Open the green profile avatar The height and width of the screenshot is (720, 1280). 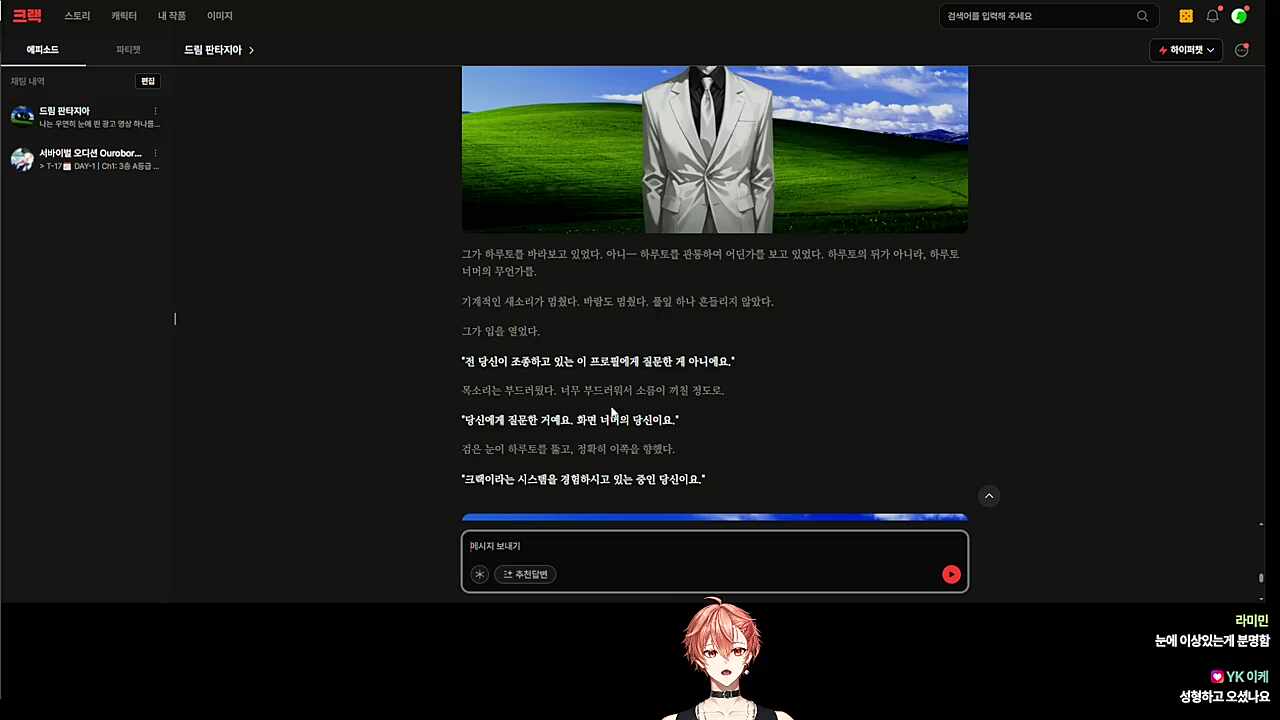pyautogui.click(x=1239, y=16)
